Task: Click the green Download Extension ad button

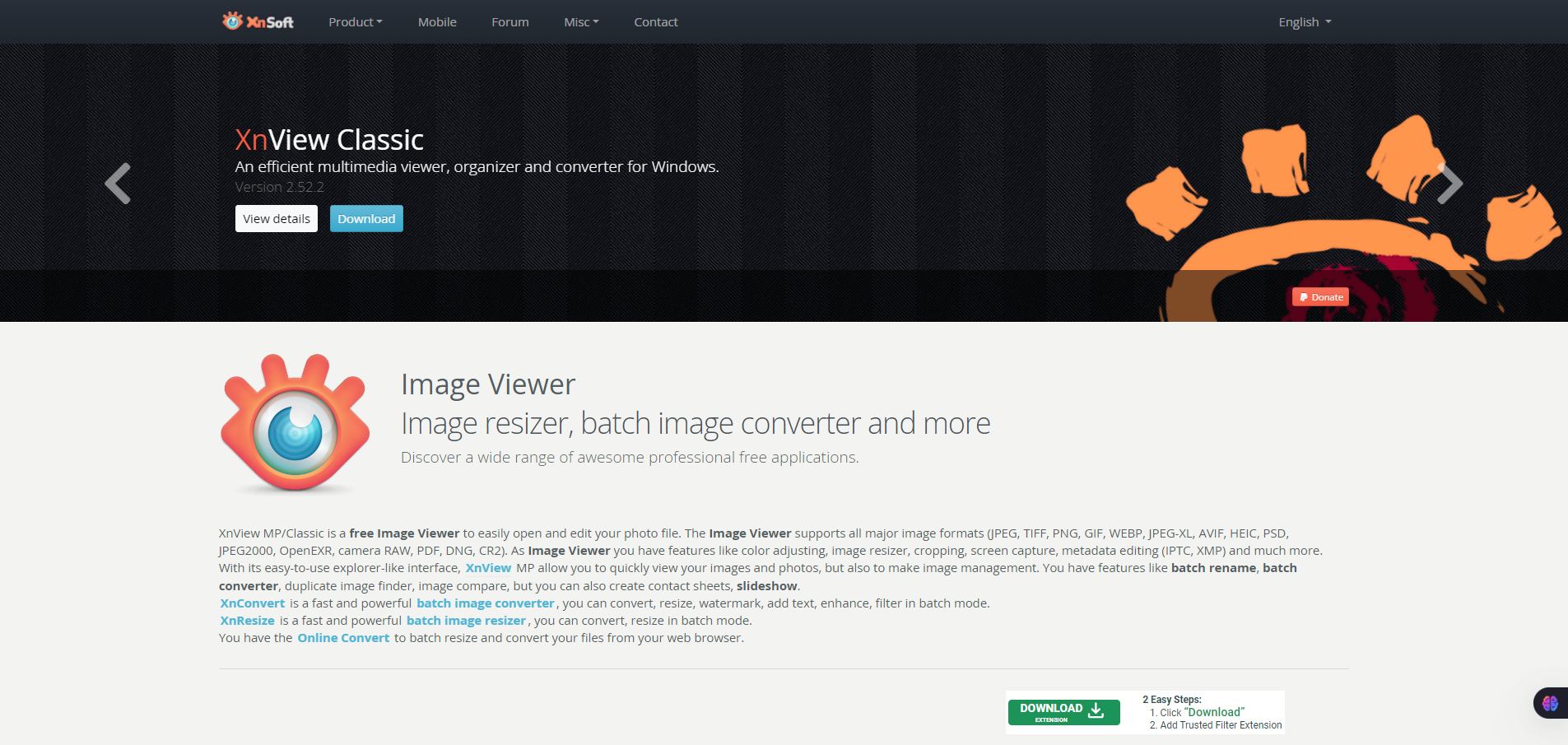Action: 1063,712
